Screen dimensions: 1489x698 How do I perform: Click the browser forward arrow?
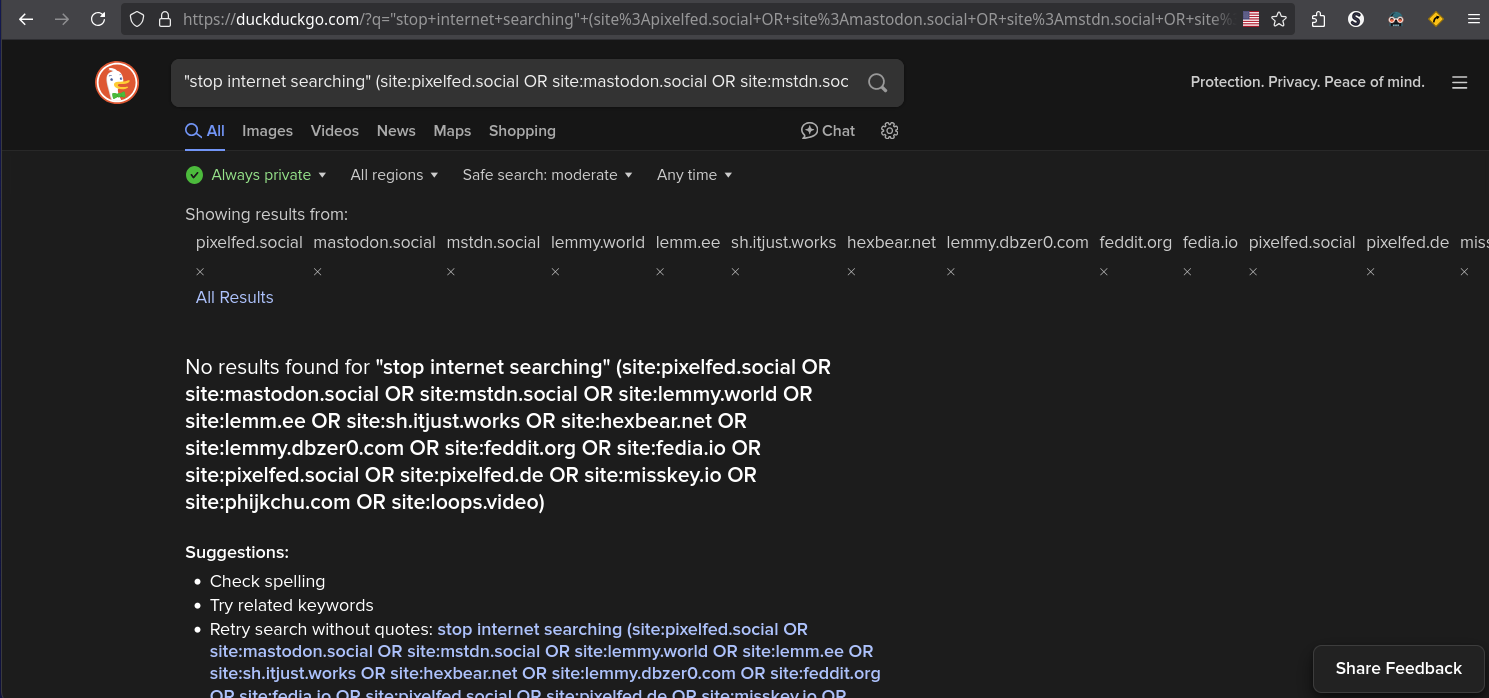(x=62, y=19)
